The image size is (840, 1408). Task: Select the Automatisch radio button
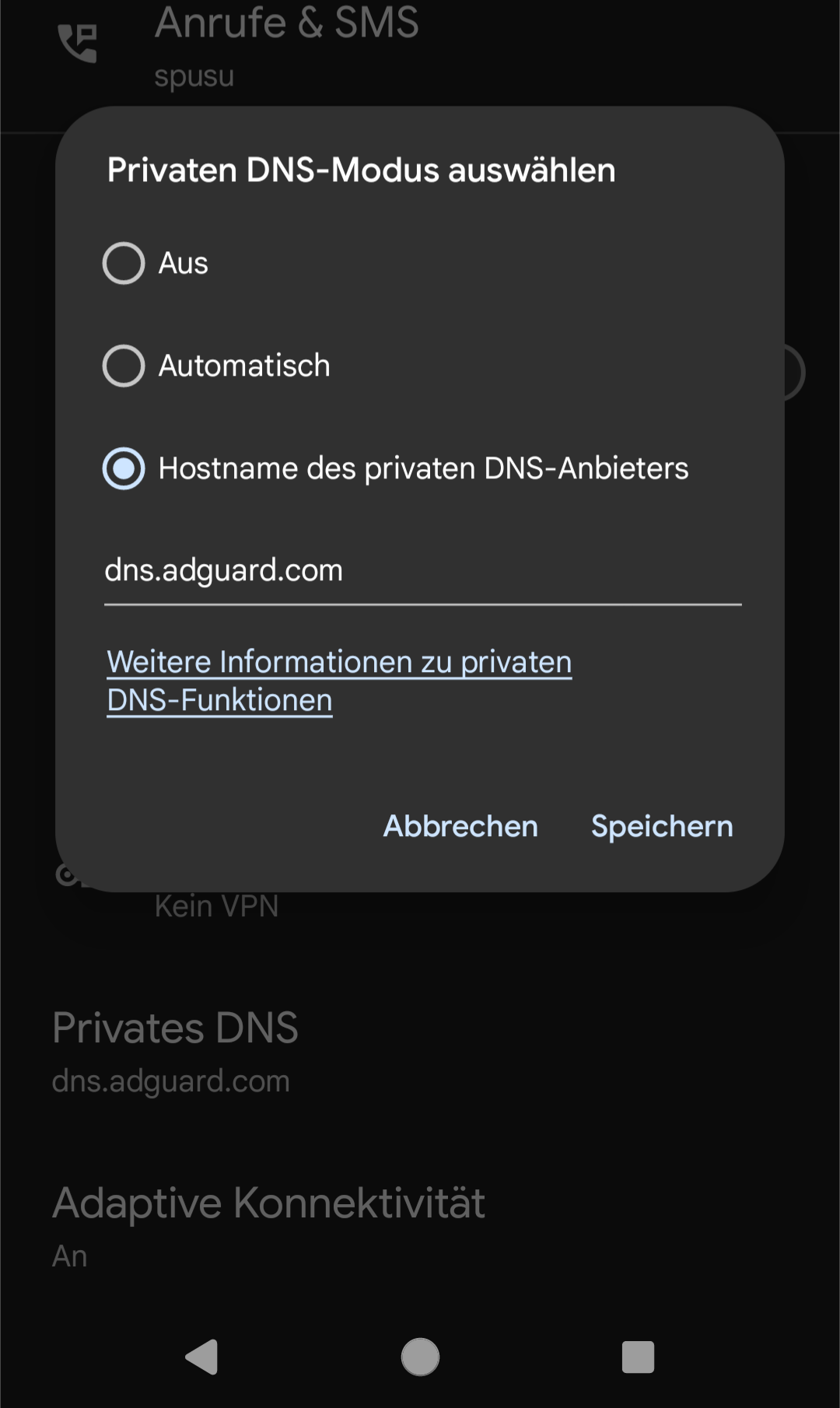click(x=124, y=366)
